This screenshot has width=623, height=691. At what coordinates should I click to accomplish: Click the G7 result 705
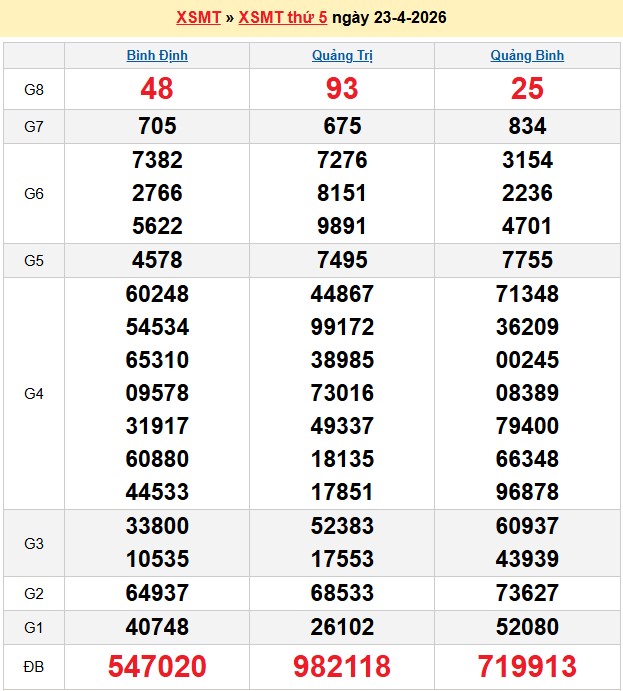pyautogui.click(x=157, y=126)
